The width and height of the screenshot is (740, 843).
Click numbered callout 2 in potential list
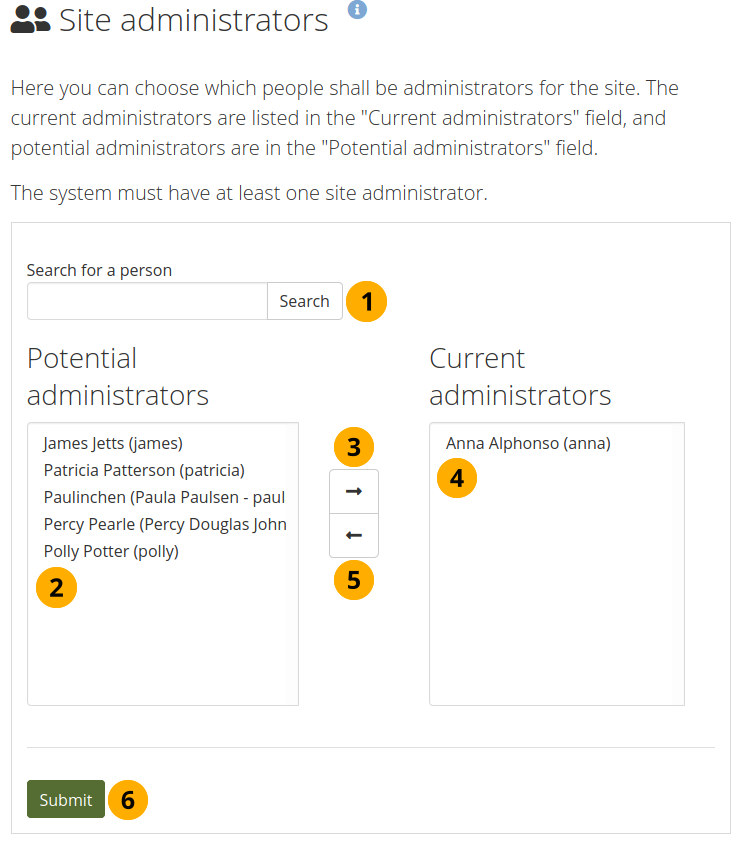pos(56,588)
